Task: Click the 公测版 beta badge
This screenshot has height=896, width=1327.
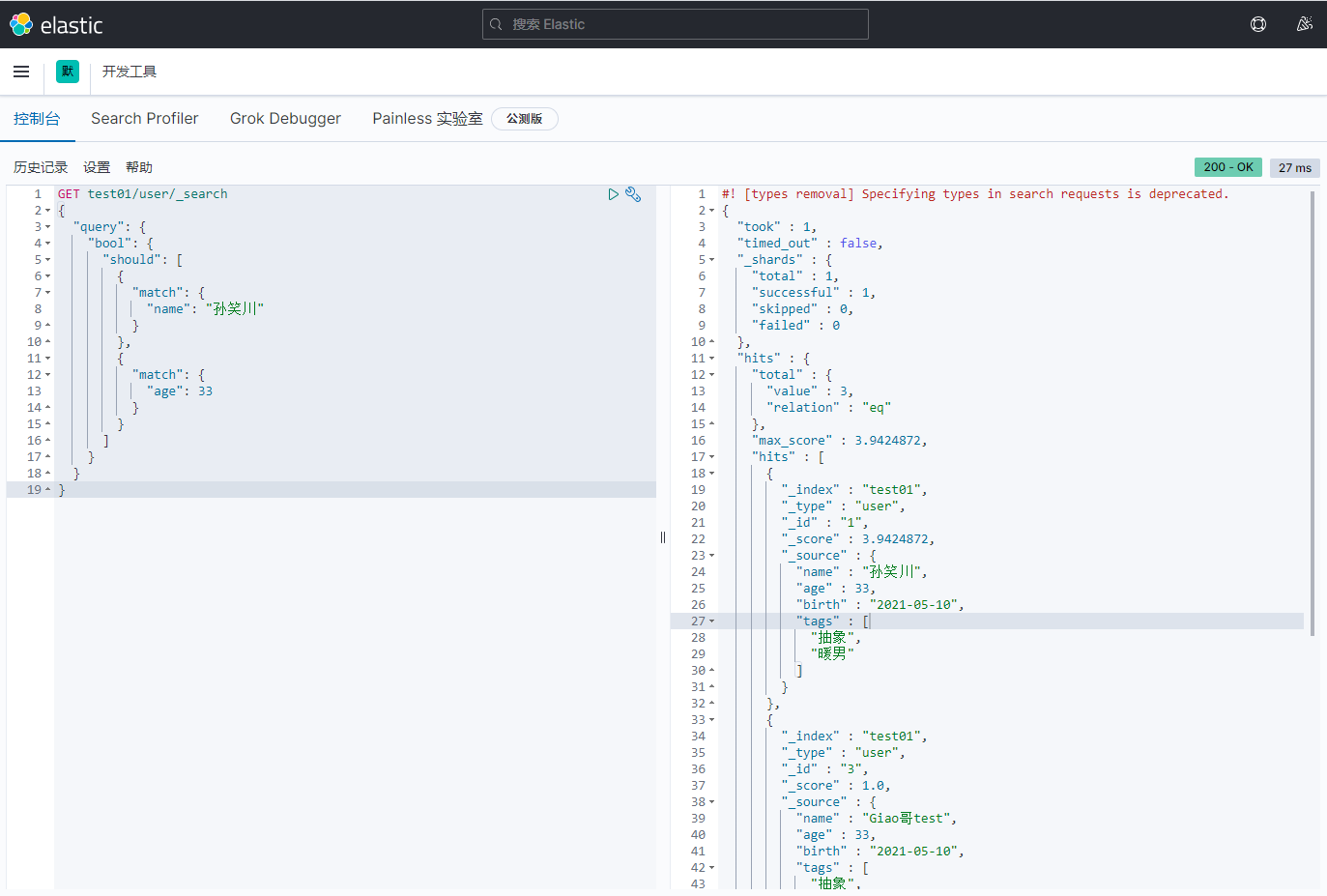Action: pos(525,118)
